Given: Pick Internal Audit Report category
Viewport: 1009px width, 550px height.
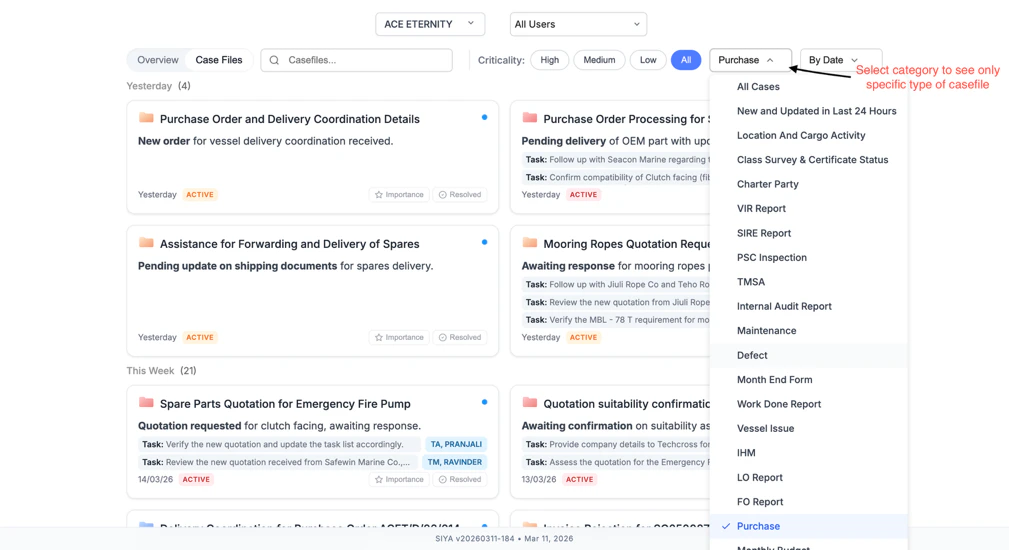Looking at the screenshot, I should coord(809,306).
